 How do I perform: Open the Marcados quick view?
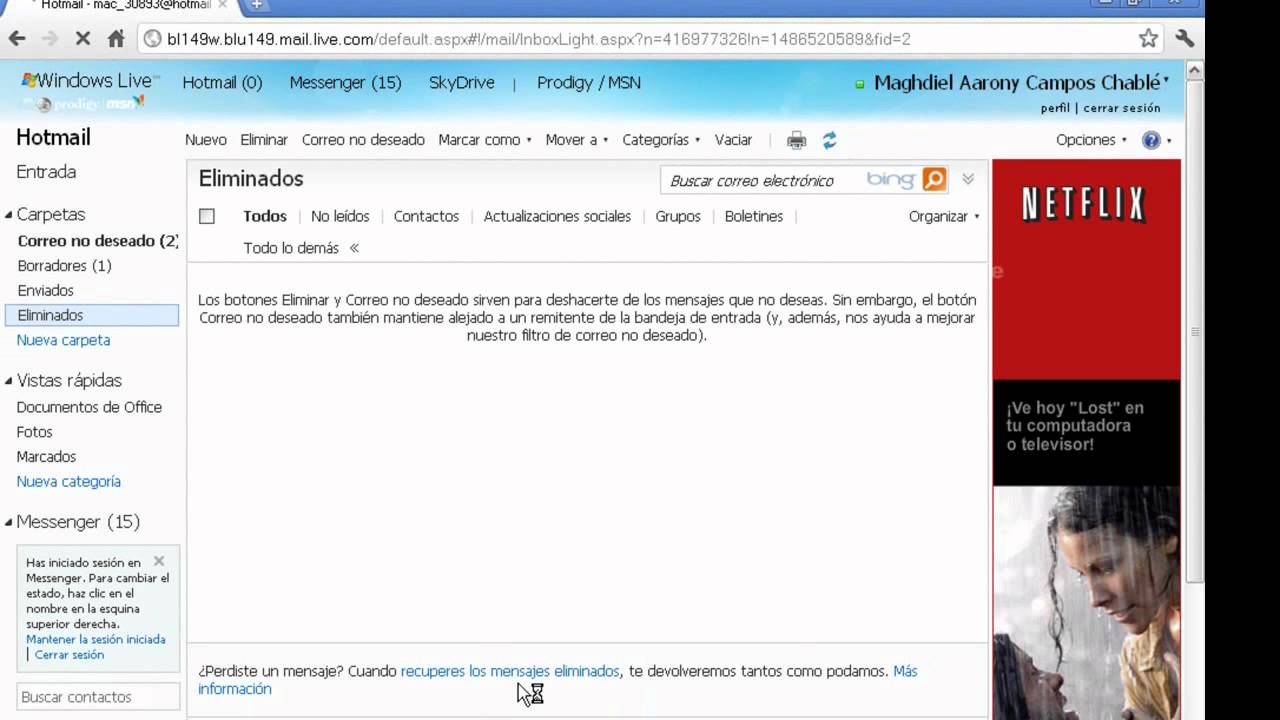(46, 457)
